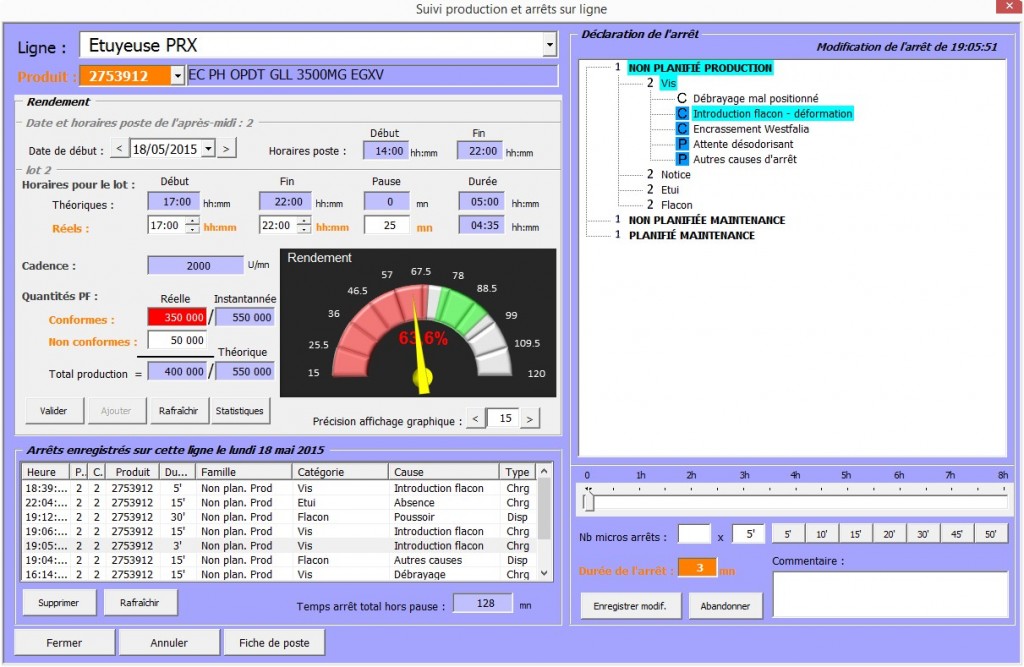Screen dimensions: 1024x667
Task: Click Rafraîchir in the Rendement section
Action: click(178, 411)
